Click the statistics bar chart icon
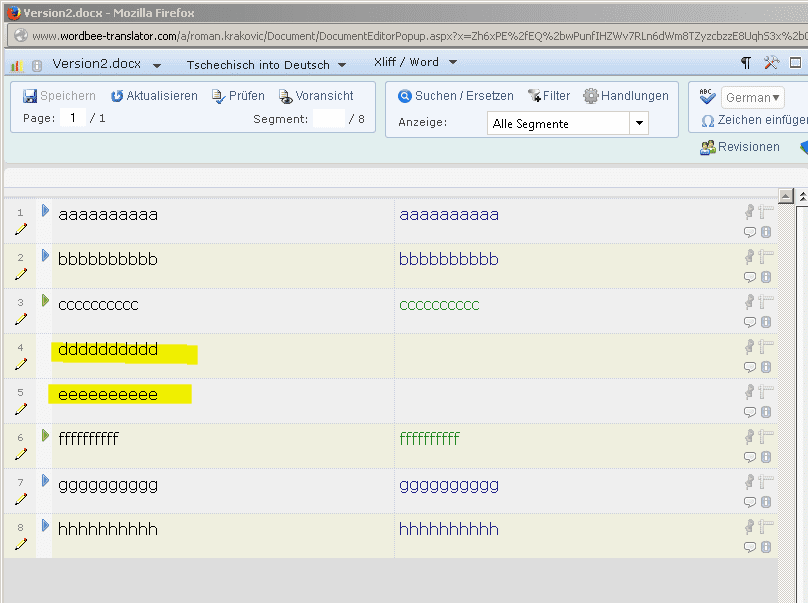This screenshot has width=808, height=603. [16, 65]
